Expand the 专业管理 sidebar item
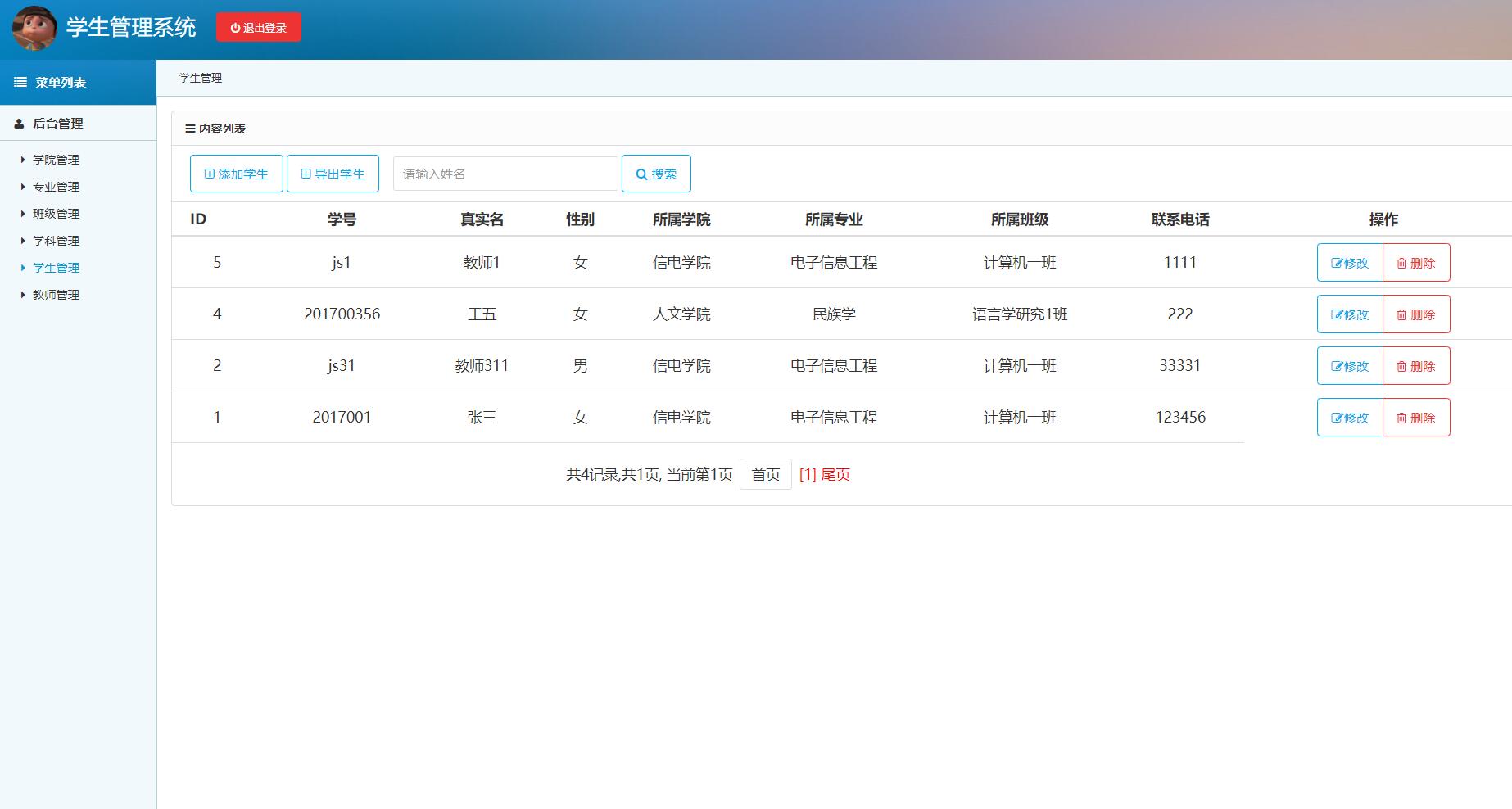Image resolution: width=1512 pixels, height=809 pixels. (x=57, y=186)
